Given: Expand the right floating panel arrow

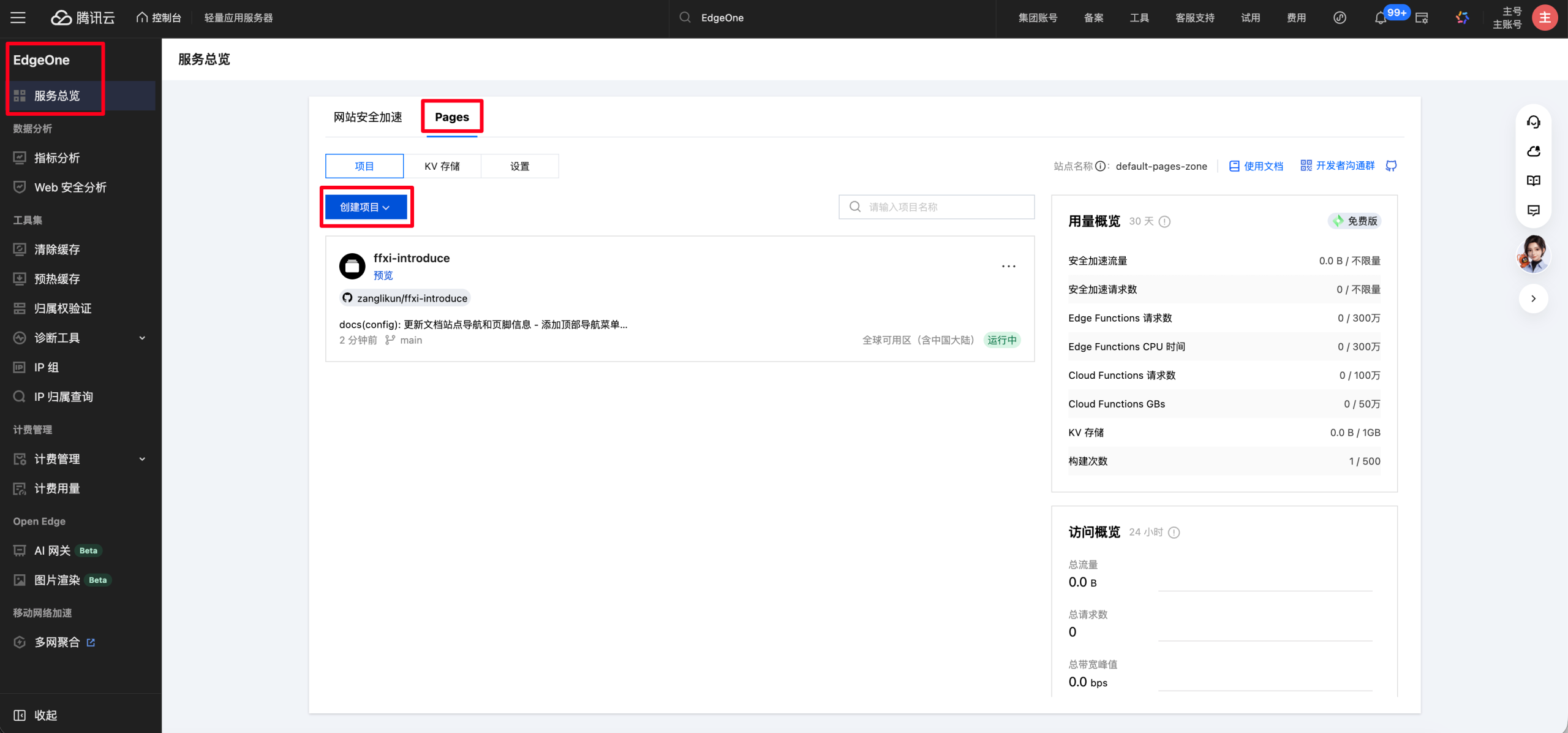Looking at the screenshot, I should (1533, 298).
